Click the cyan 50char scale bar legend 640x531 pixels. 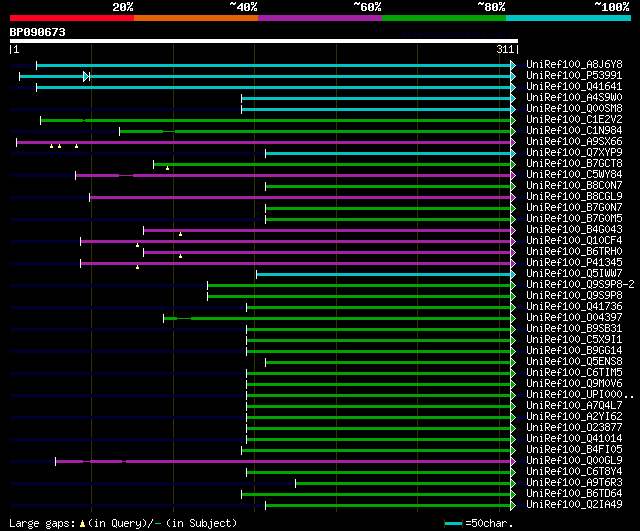[x=453, y=524]
